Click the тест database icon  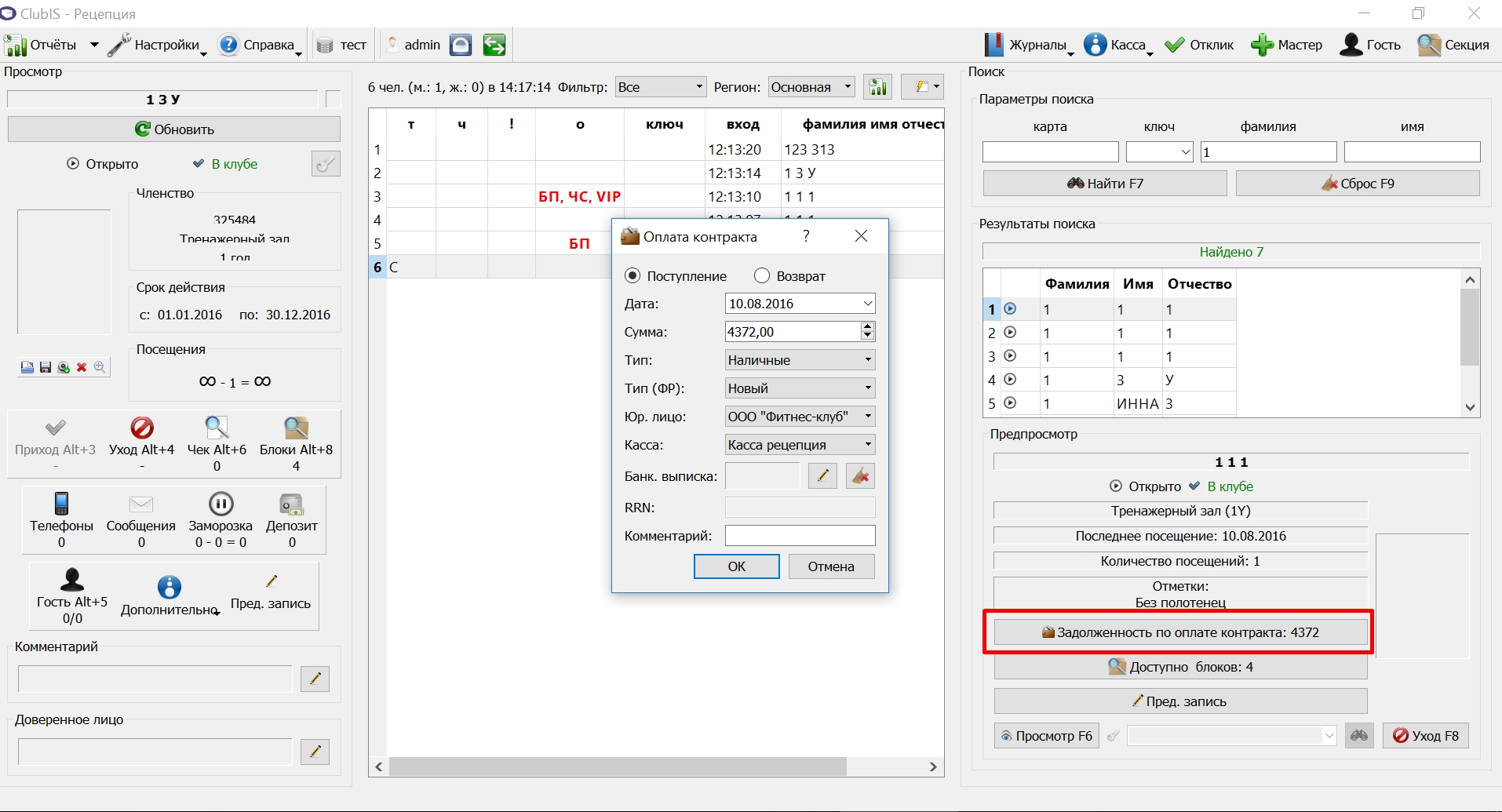click(x=325, y=46)
